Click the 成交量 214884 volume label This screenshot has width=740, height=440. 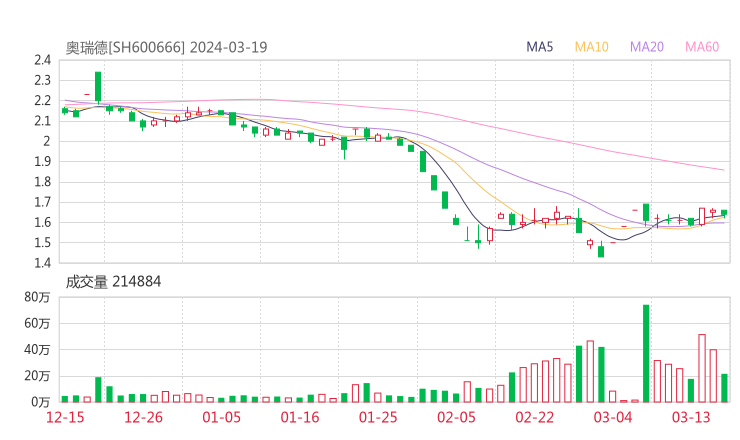click(113, 282)
